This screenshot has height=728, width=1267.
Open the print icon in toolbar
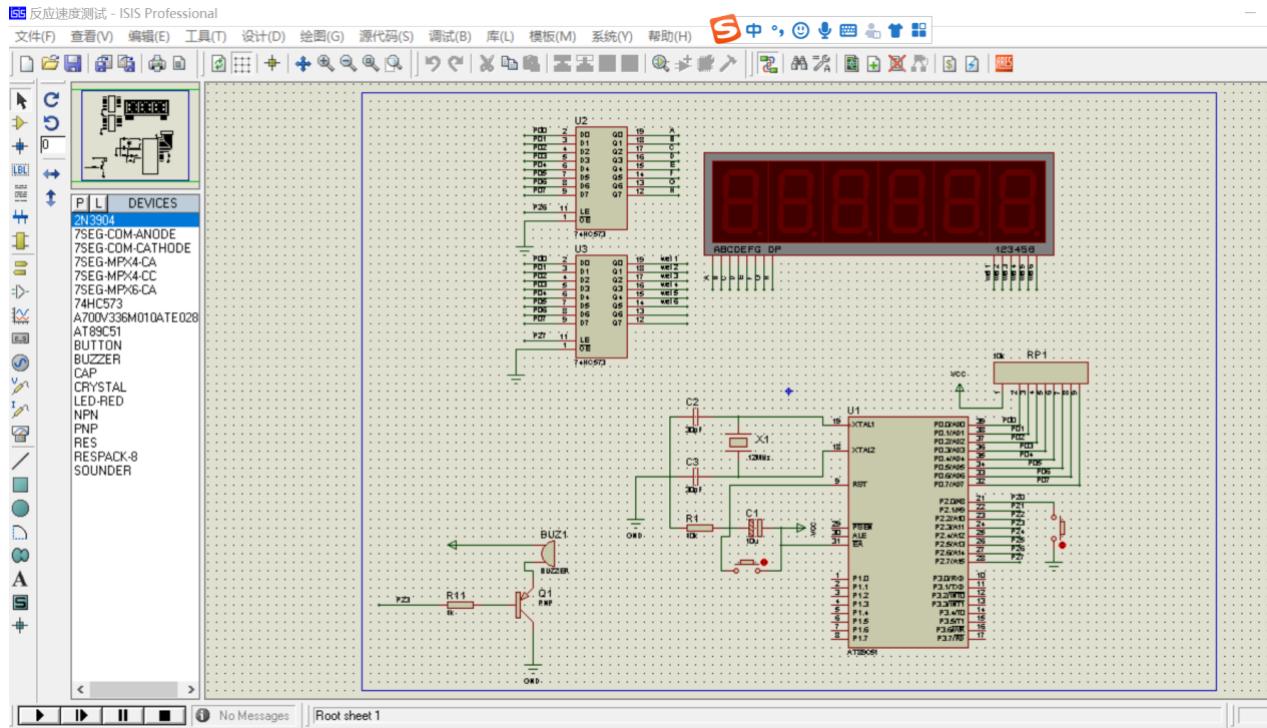tap(158, 63)
